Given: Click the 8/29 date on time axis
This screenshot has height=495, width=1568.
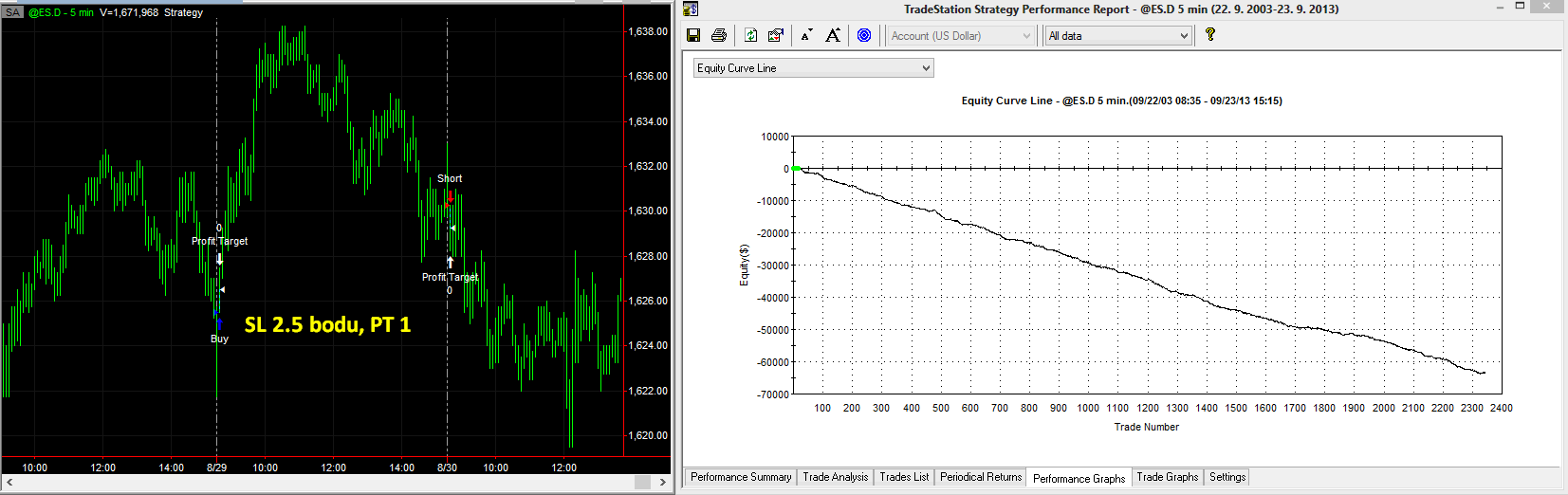Looking at the screenshot, I should pyautogui.click(x=216, y=467).
